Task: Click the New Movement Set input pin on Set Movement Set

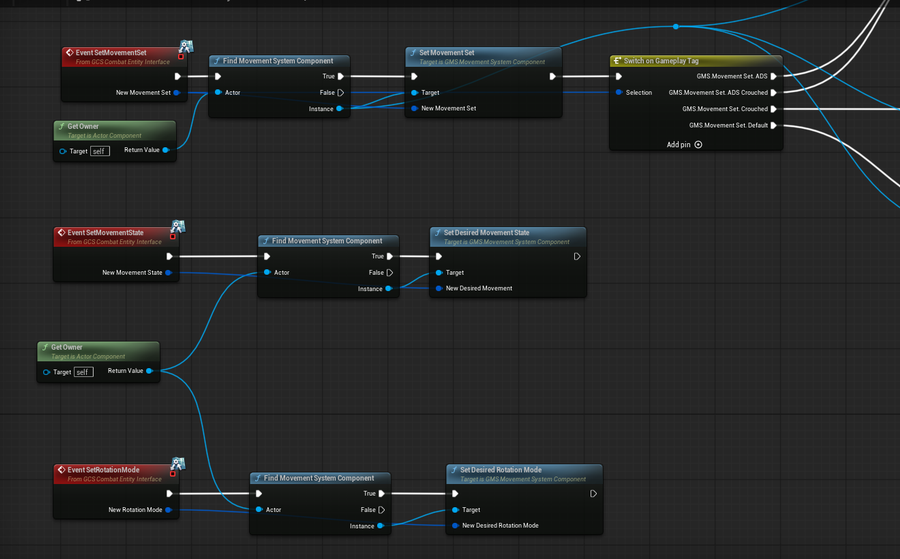Action: coord(414,108)
